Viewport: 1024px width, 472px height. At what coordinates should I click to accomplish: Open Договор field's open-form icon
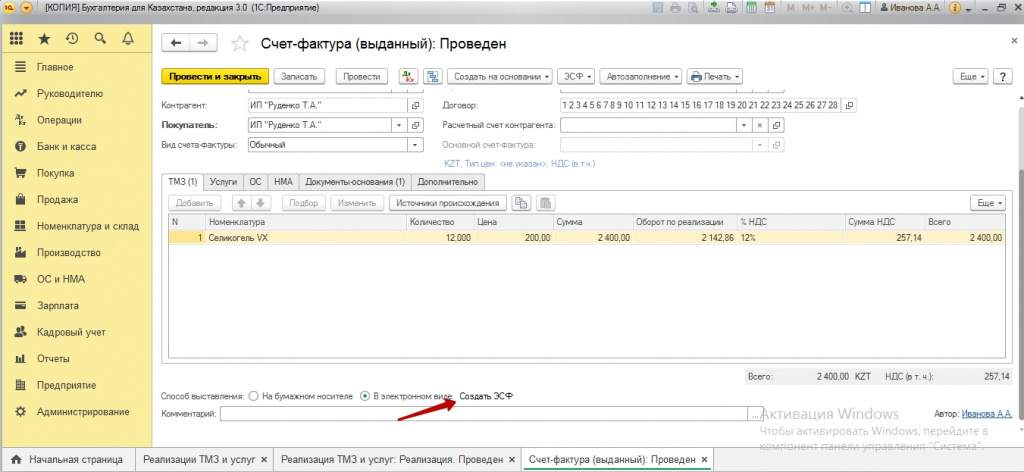click(850, 105)
